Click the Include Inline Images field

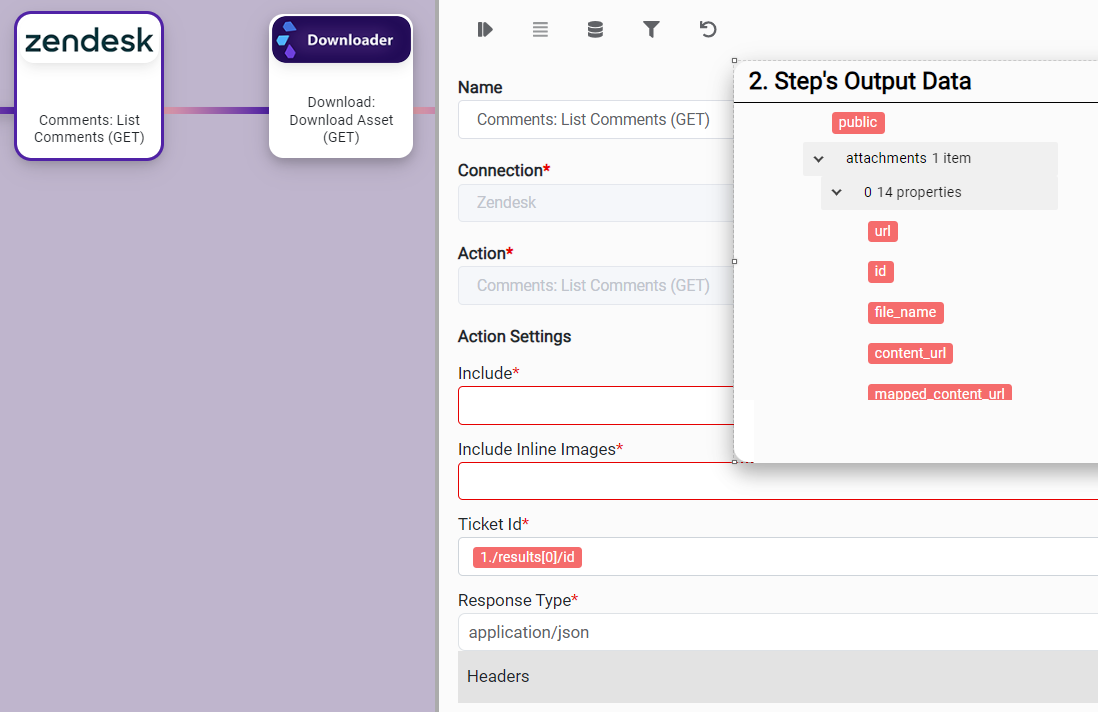tap(596, 481)
